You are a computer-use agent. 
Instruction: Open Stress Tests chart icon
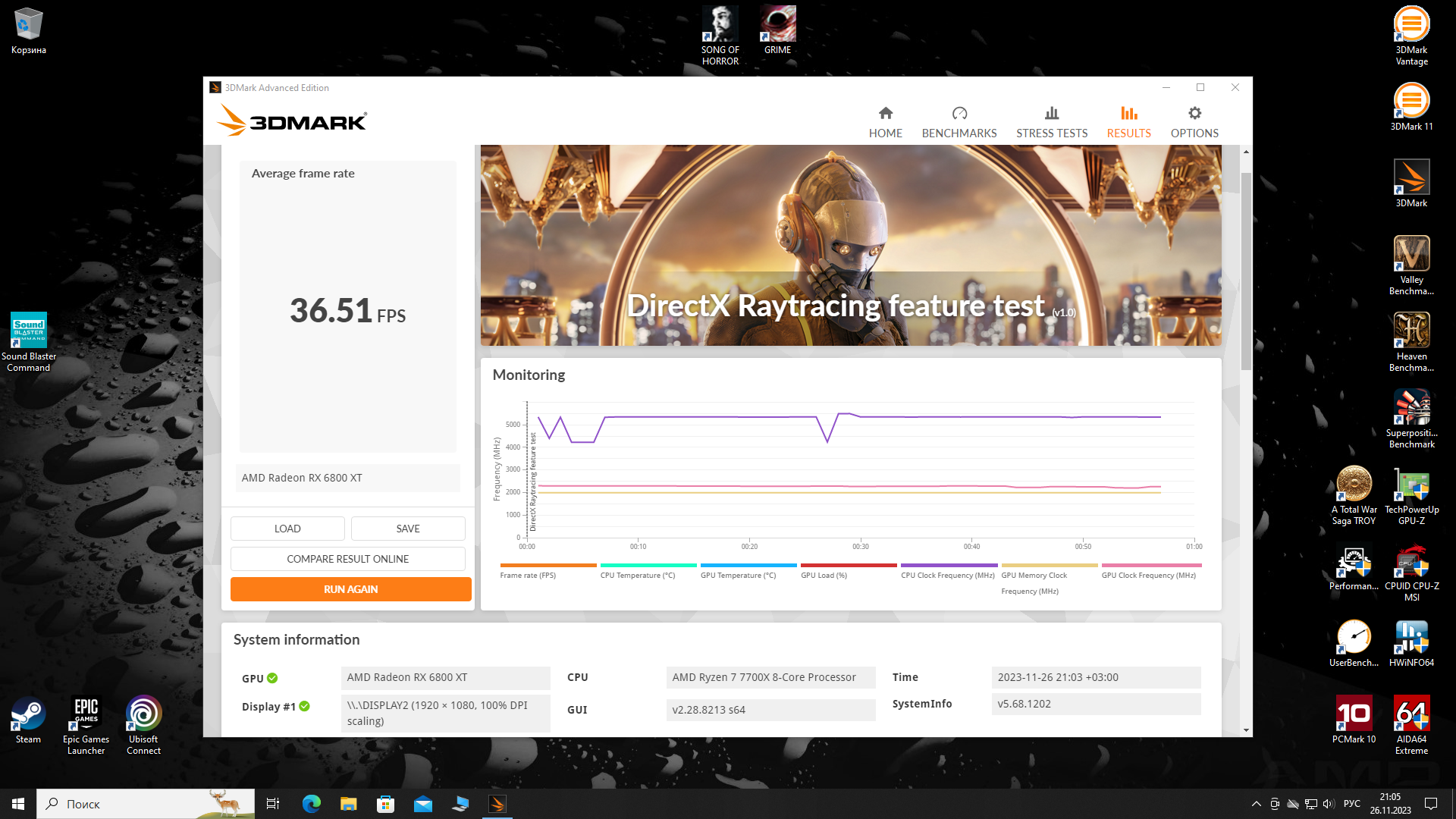point(1051,114)
